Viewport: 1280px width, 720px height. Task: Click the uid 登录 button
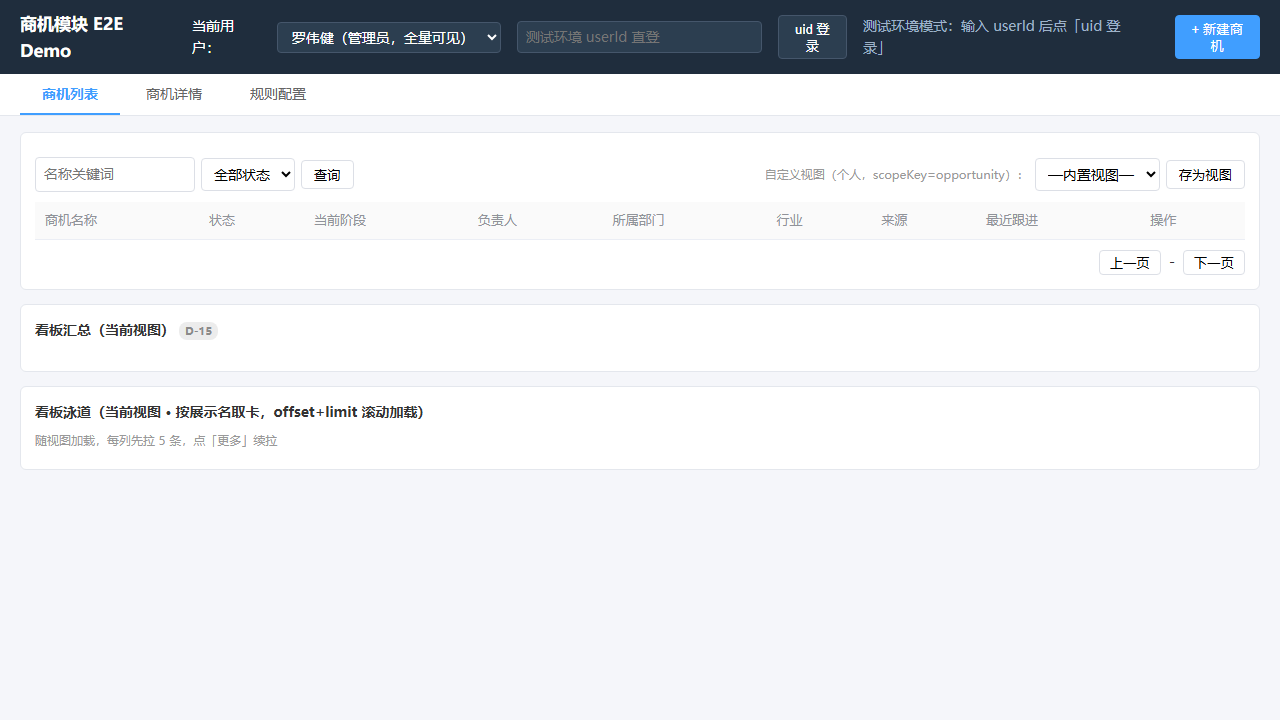coord(812,38)
